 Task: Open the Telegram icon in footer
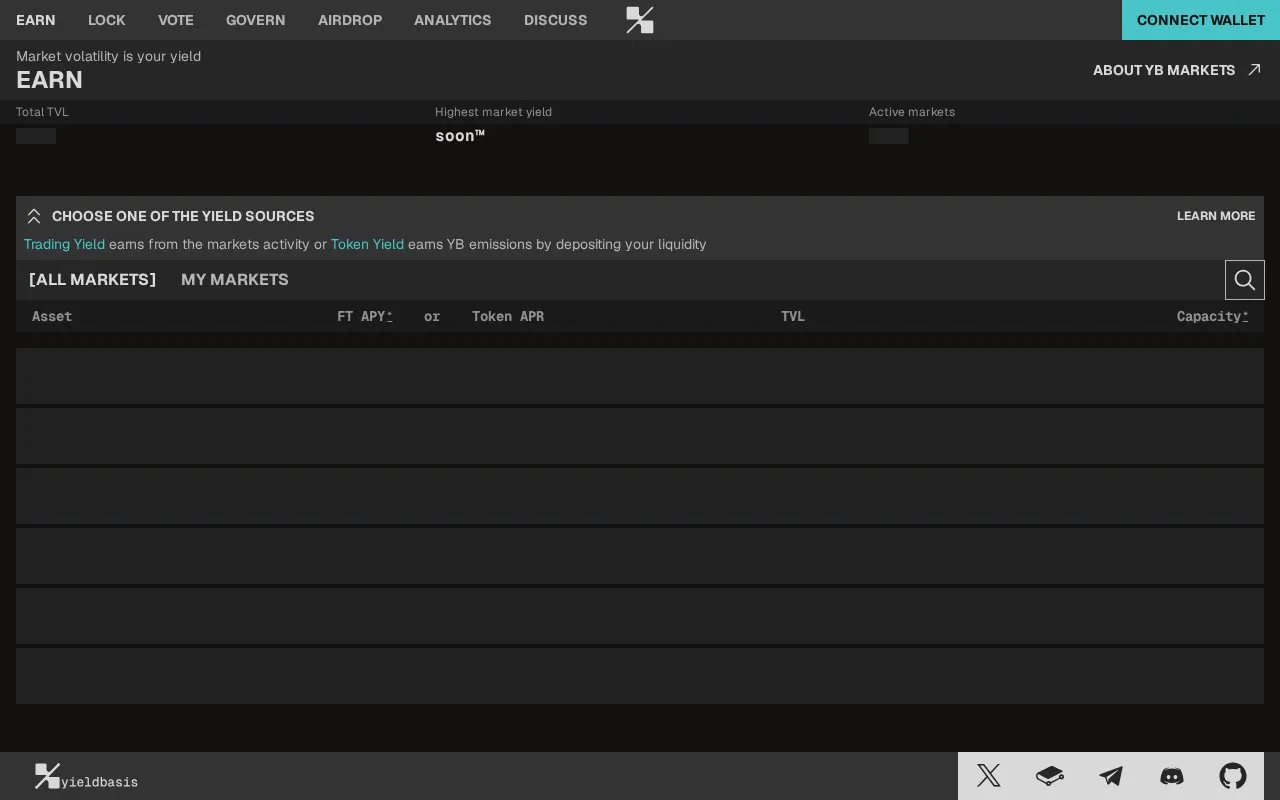tap(1111, 776)
